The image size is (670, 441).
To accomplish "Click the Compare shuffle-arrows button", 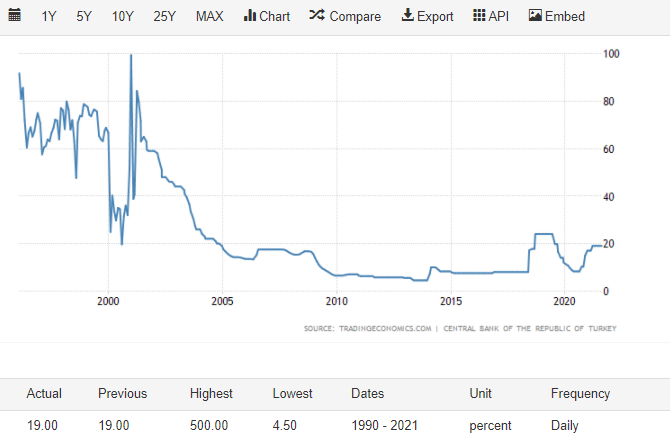I will coord(345,16).
